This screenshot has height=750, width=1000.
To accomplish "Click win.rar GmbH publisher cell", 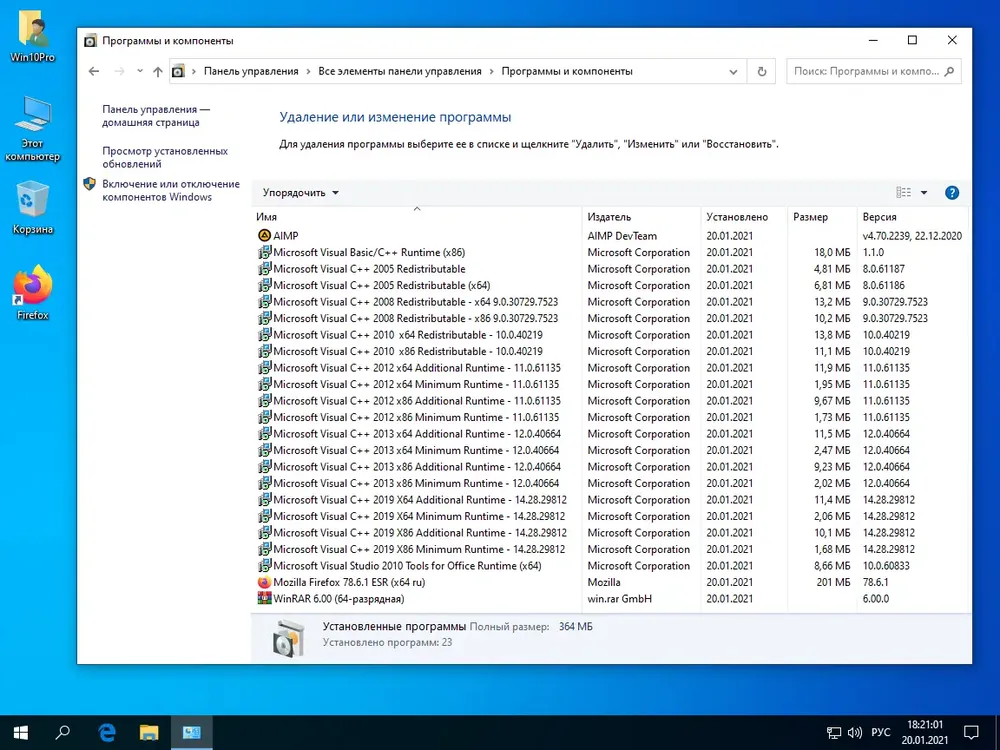I will tap(619, 598).
